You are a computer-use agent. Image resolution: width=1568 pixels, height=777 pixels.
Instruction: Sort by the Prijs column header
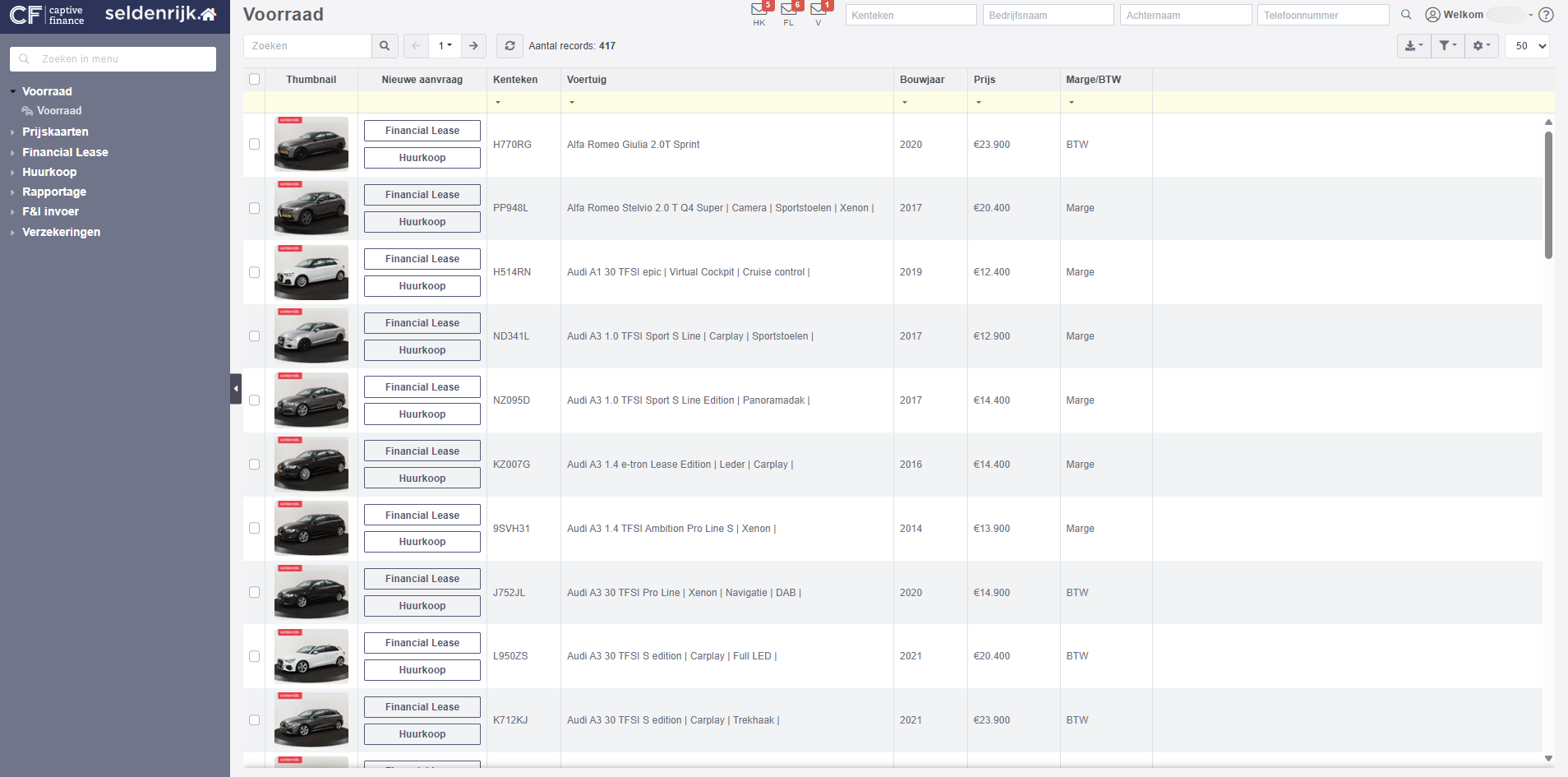point(985,80)
